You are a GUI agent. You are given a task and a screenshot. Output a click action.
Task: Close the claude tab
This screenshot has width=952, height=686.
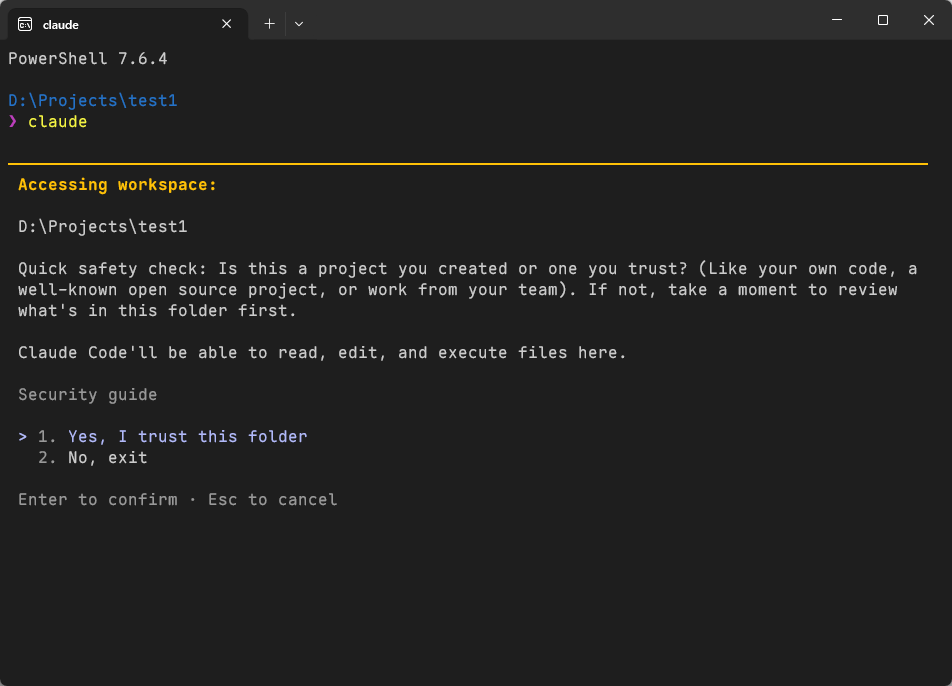pyautogui.click(x=226, y=24)
